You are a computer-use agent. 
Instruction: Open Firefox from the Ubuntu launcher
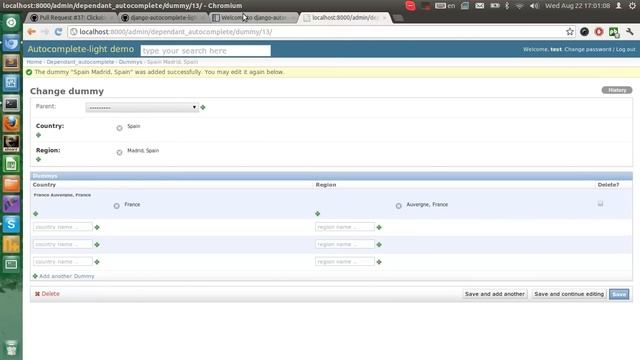pyautogui.click(x=11, y=123)
